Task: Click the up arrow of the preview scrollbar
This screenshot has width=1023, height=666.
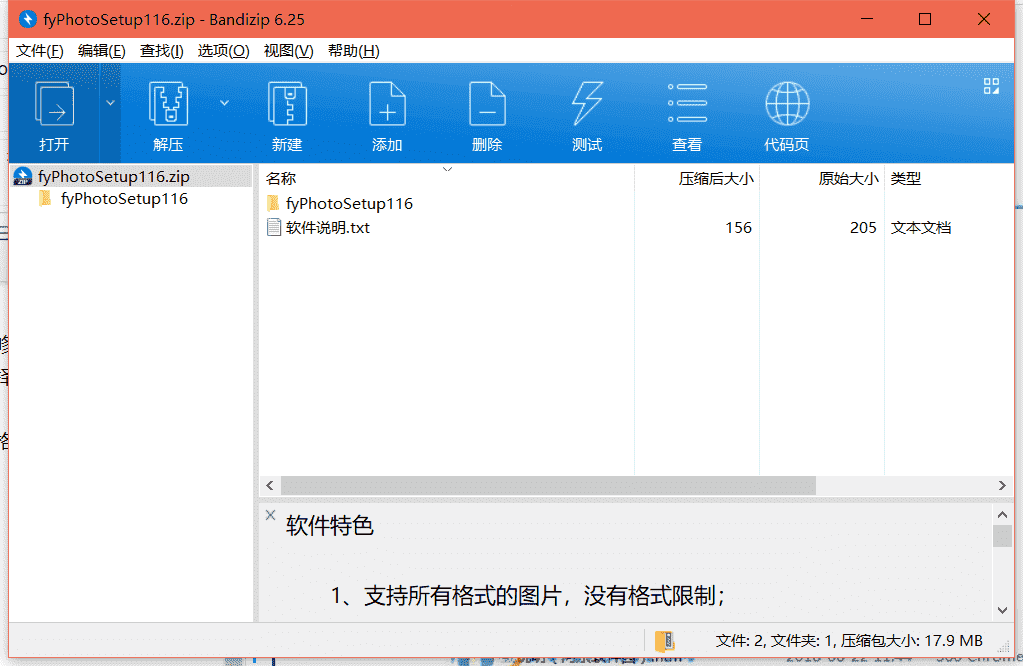Action: click(1002, 515)
